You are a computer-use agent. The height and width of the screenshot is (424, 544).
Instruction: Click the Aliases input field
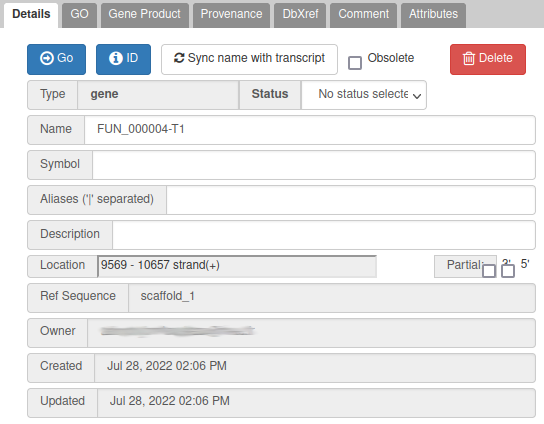351,200
